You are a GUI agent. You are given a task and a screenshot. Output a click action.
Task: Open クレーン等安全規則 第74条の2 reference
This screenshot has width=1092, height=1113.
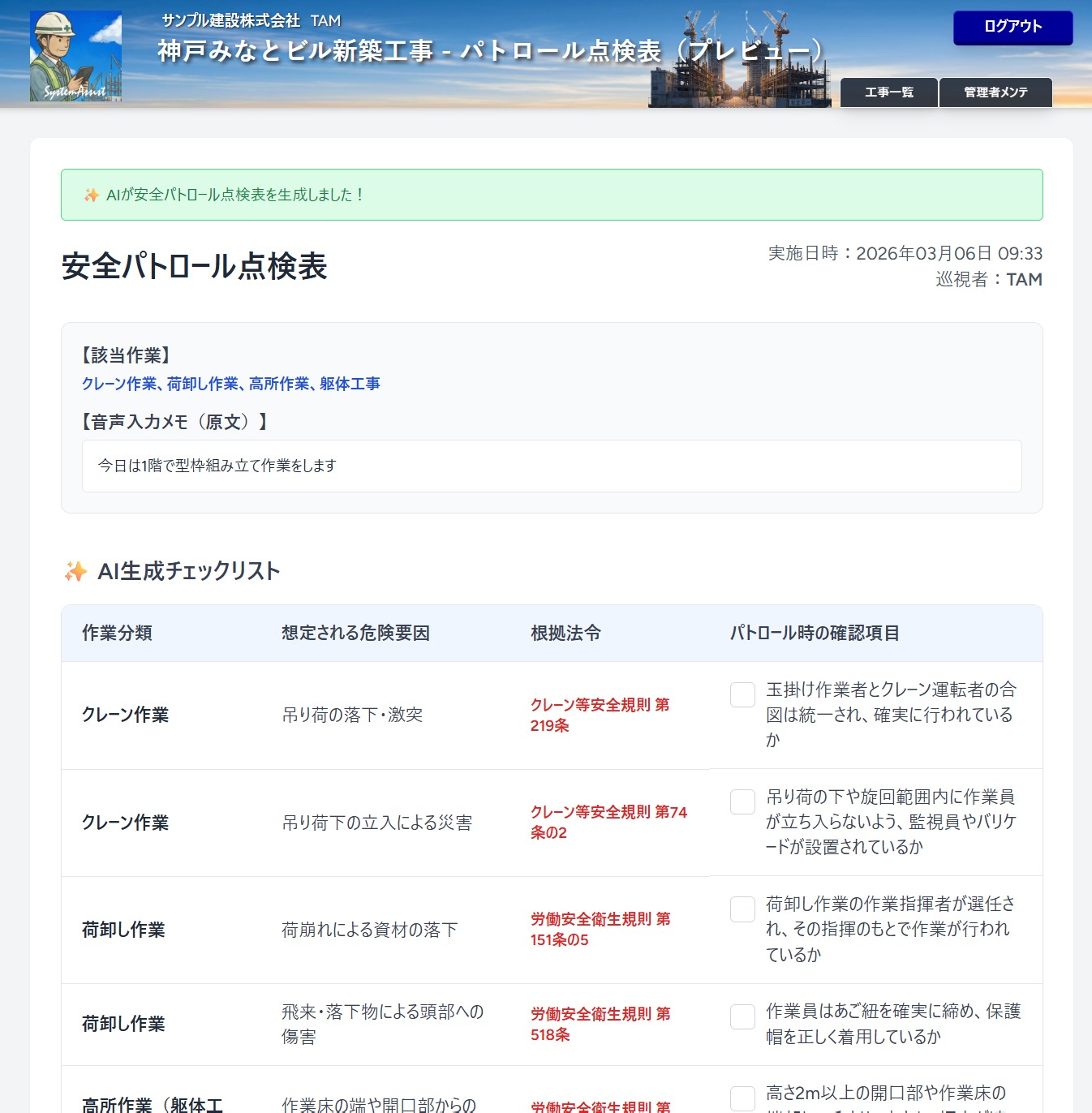click(x=608, y=822)
